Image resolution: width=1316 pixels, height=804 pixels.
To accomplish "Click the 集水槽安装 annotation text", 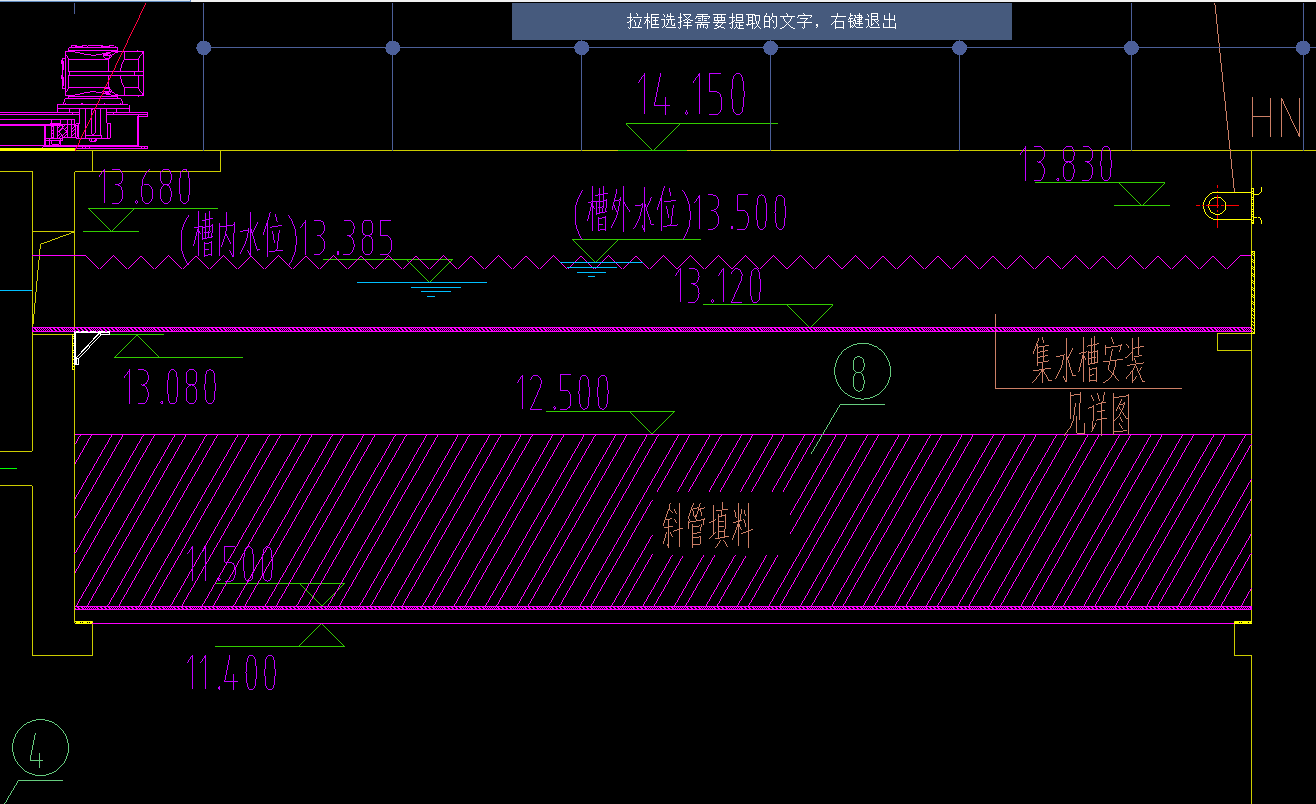I will point(1089,363).
